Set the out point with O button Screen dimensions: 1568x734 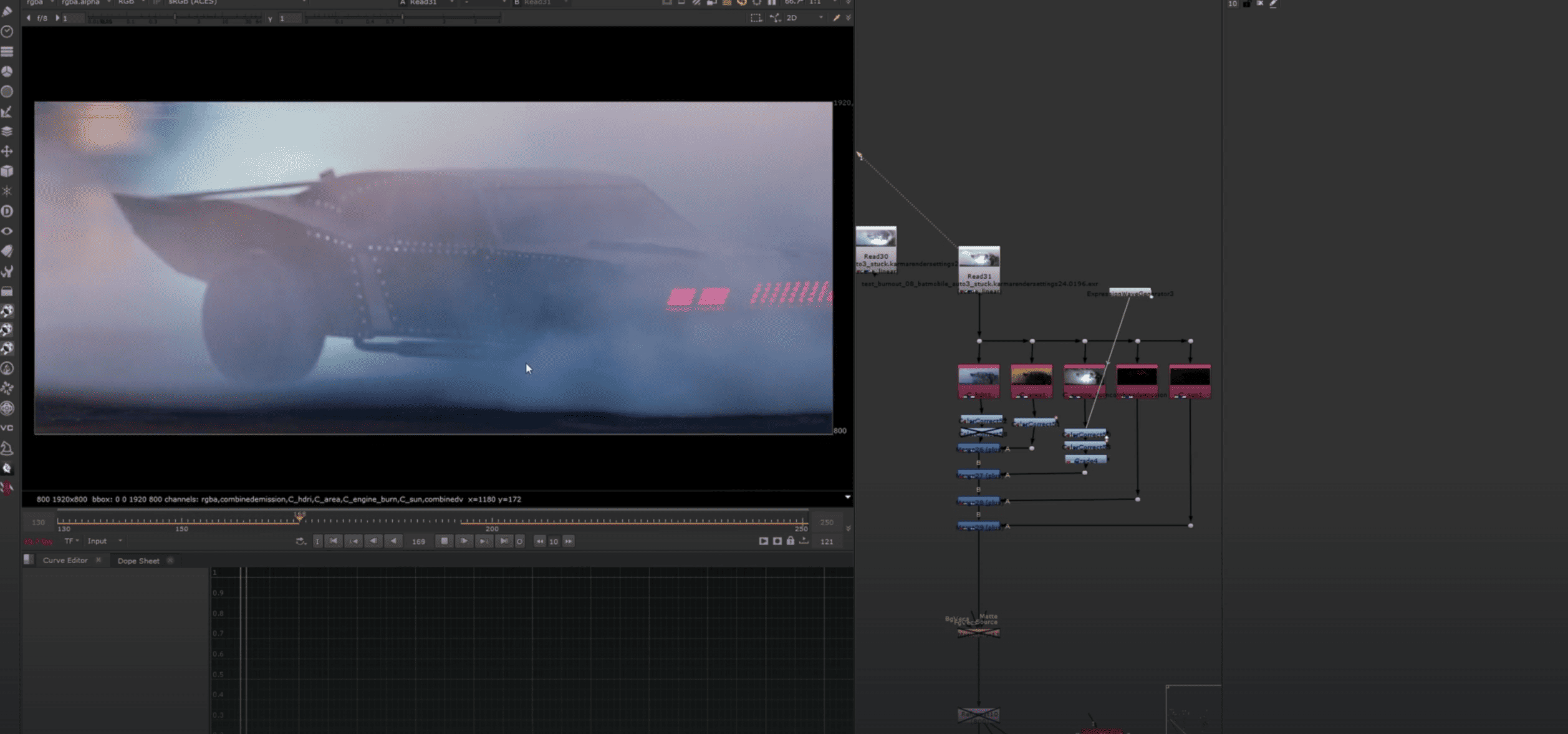pos(519,541)
